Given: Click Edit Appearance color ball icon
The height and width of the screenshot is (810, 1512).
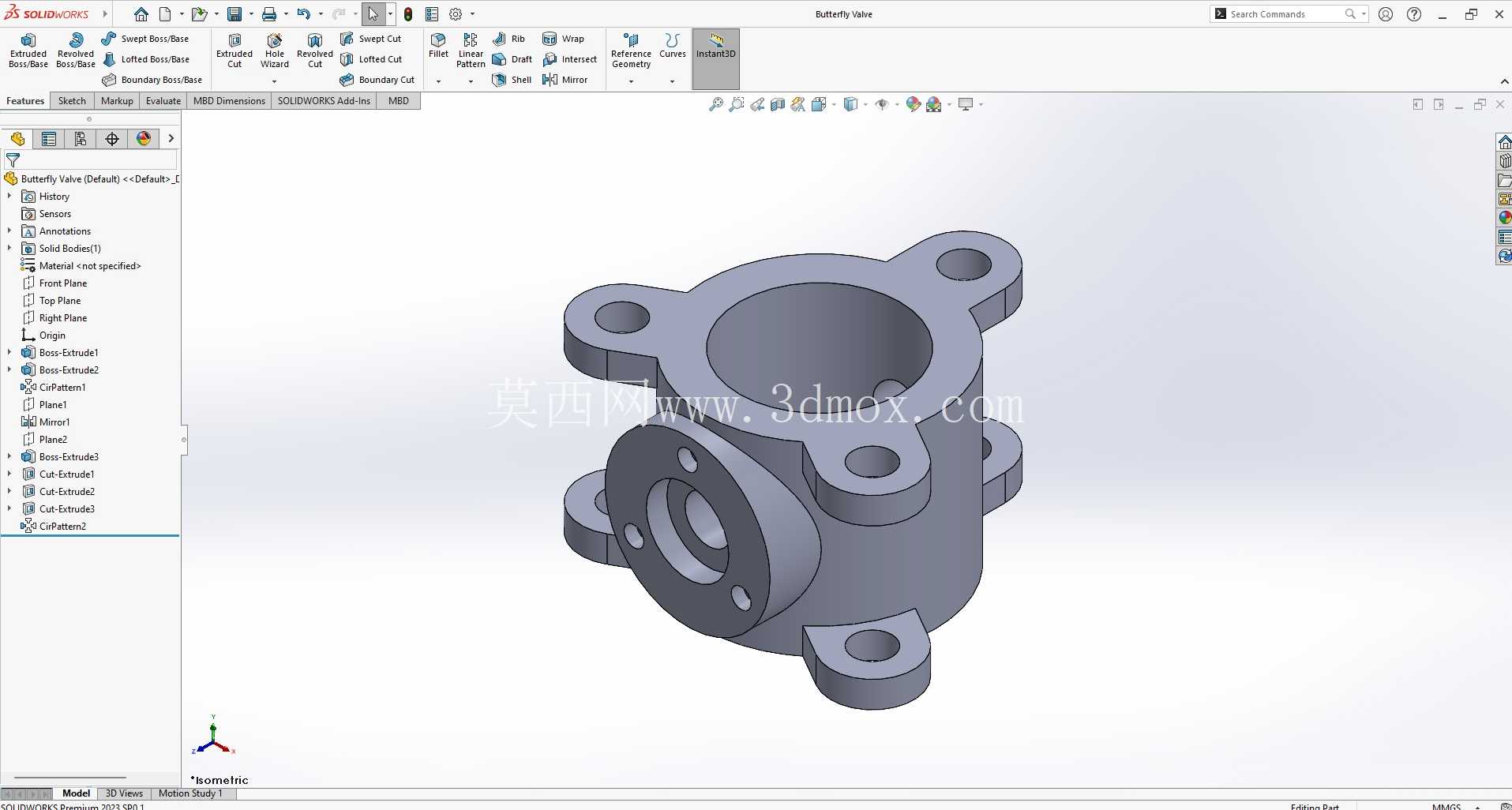Looking at the screenshot, I should click(914, 104).
